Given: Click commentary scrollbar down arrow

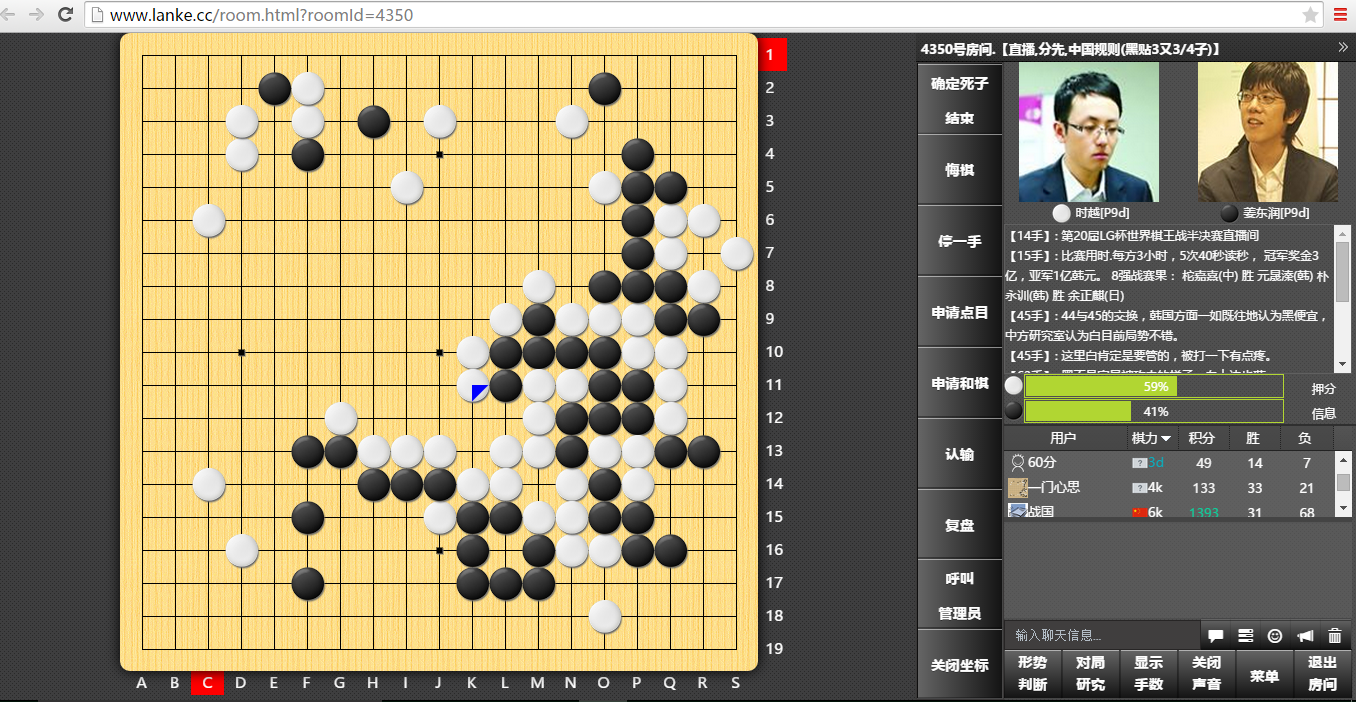Looking at the screenshot, I should (x=1343, y=365).
